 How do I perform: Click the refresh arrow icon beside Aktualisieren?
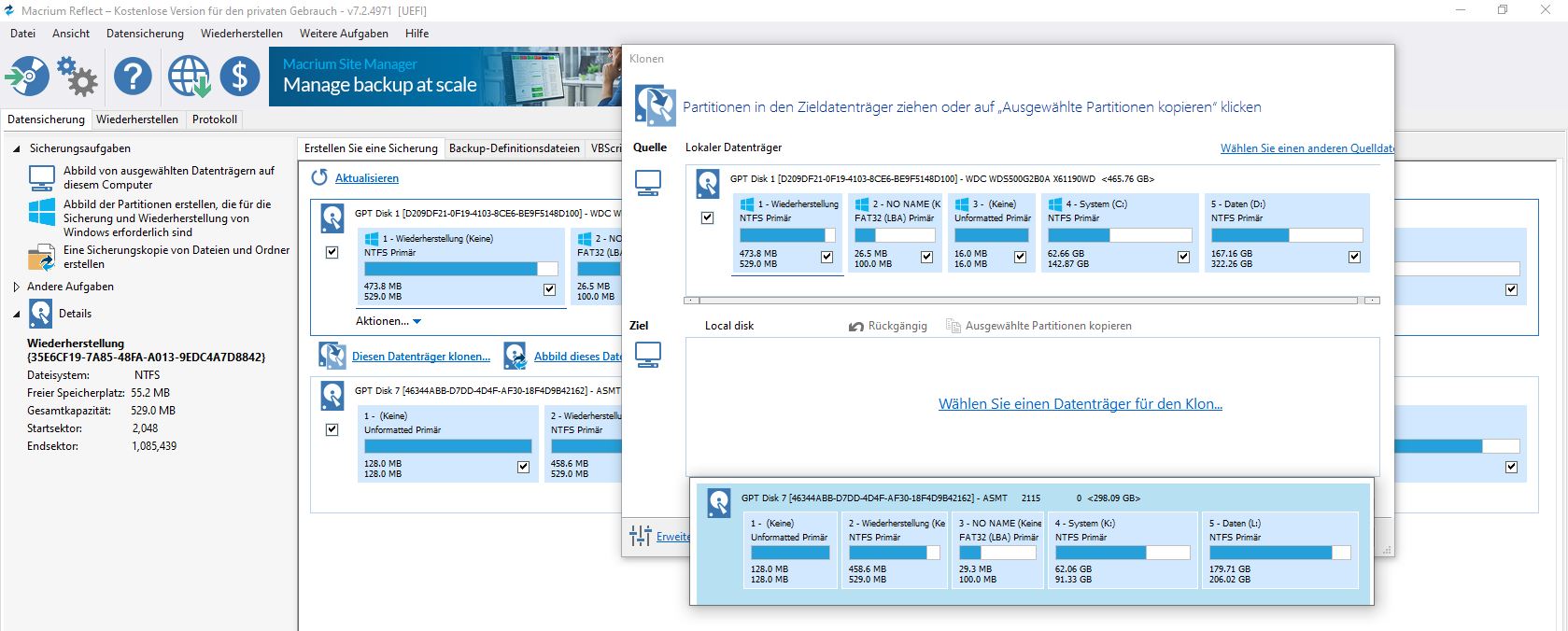coord(319,177)
